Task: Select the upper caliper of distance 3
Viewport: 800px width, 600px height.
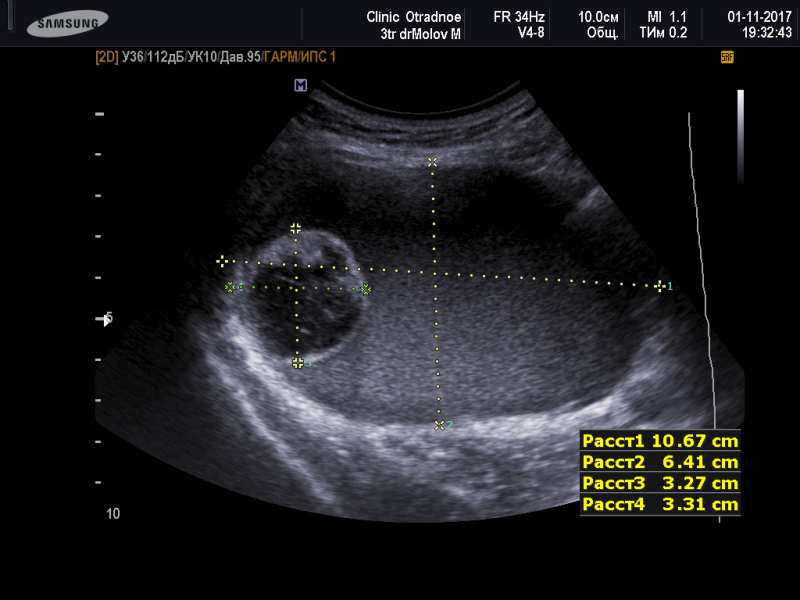Action: point(295,228)
